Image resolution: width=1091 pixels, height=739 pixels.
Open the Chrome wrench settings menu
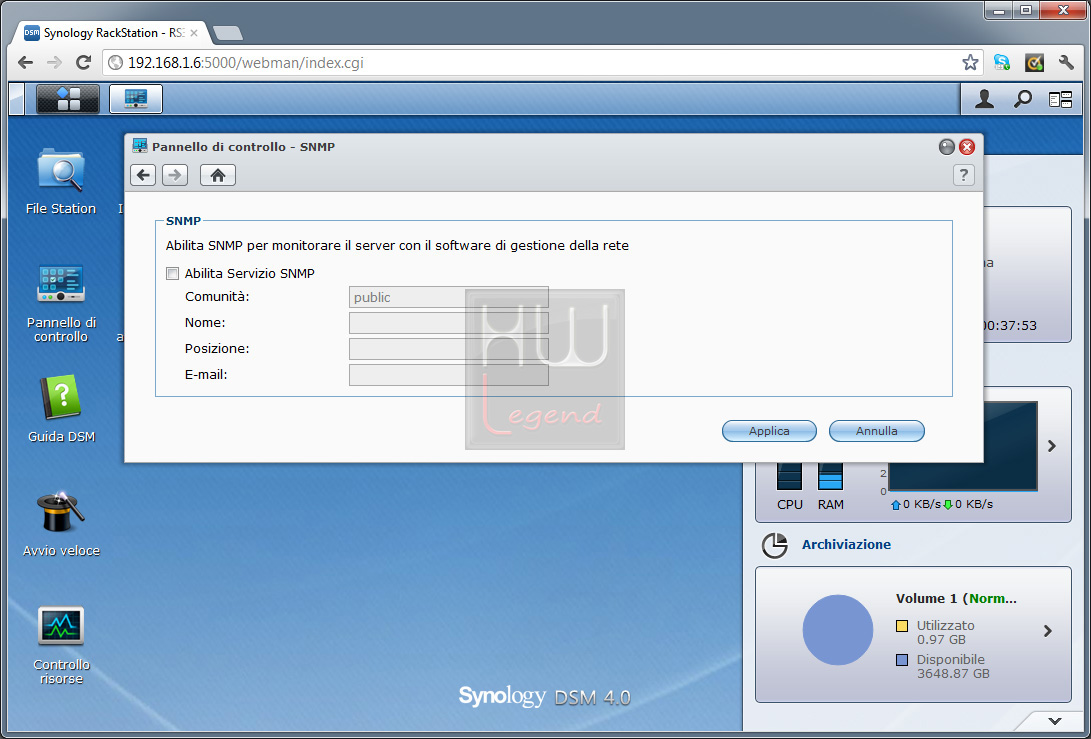[1066, 63]
